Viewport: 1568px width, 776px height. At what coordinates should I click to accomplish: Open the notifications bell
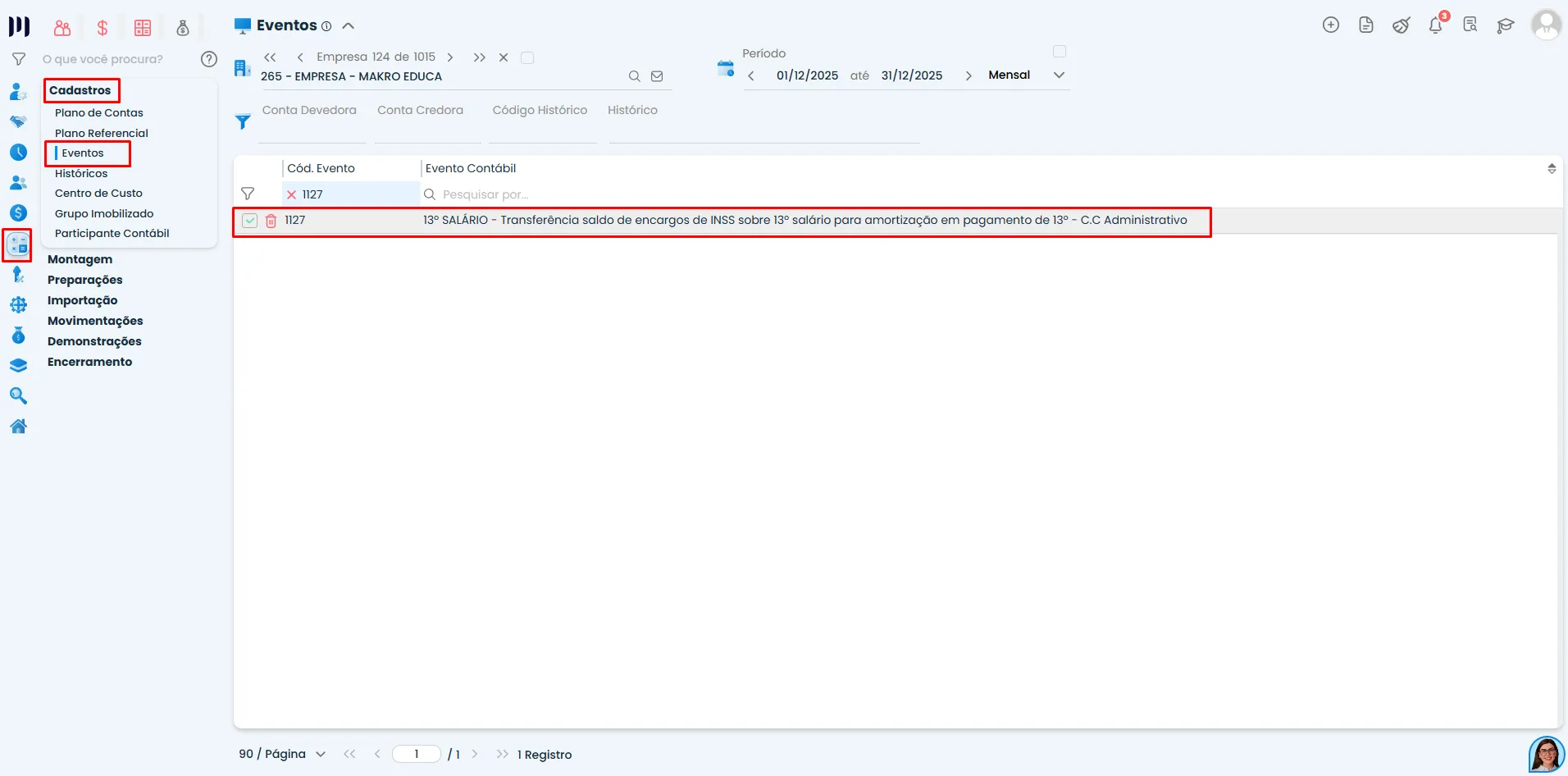point(1436,25)
